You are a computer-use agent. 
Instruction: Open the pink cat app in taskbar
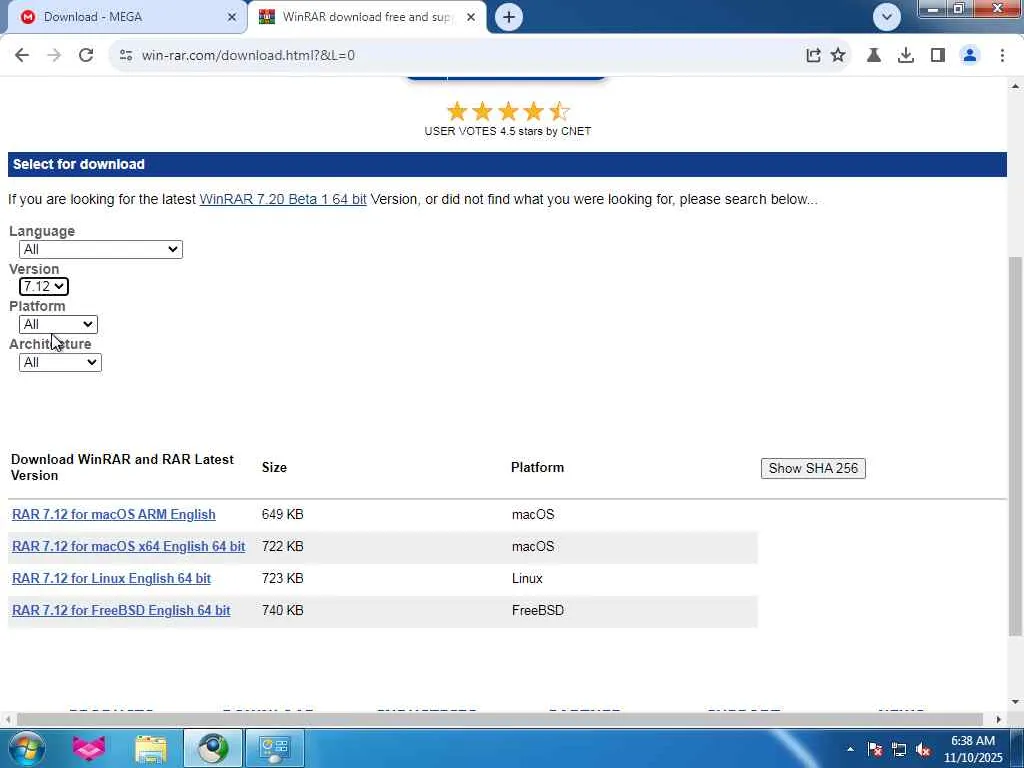pyautogui.click(x=89, y=748)
